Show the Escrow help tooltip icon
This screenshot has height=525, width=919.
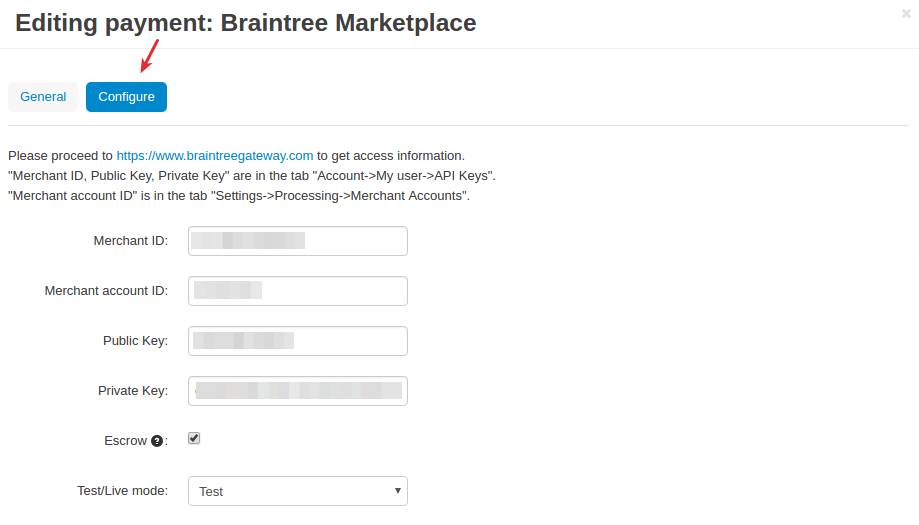coord(157,441)
